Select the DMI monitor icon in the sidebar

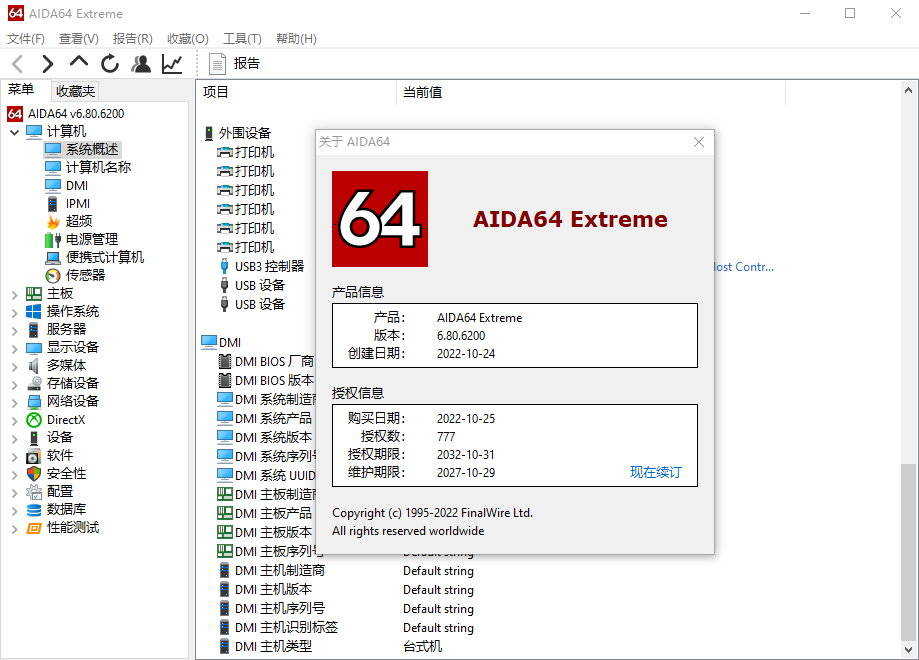click(53, 185)
